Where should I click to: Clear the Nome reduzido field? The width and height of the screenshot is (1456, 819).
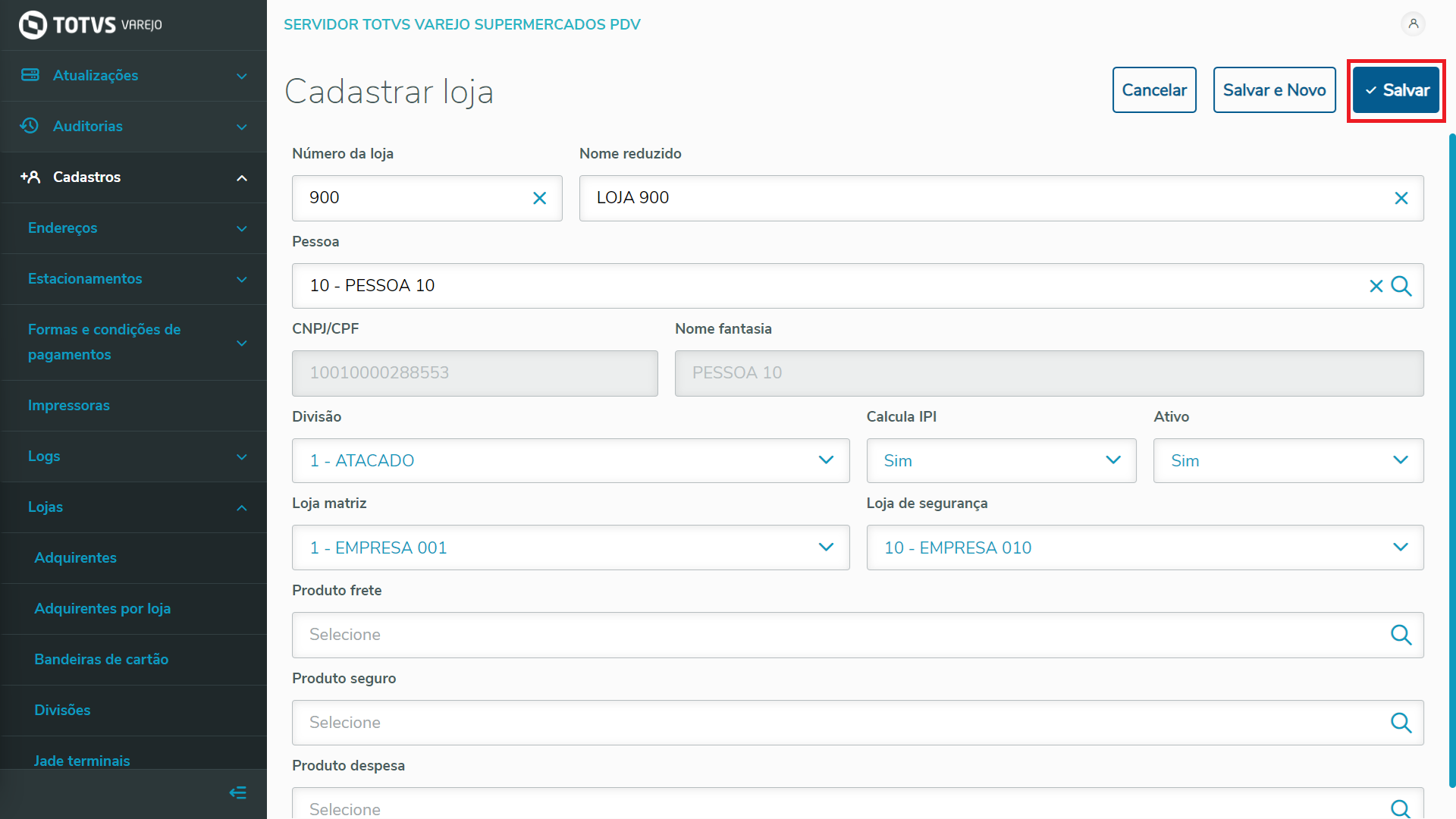[x=1401, y=199]
